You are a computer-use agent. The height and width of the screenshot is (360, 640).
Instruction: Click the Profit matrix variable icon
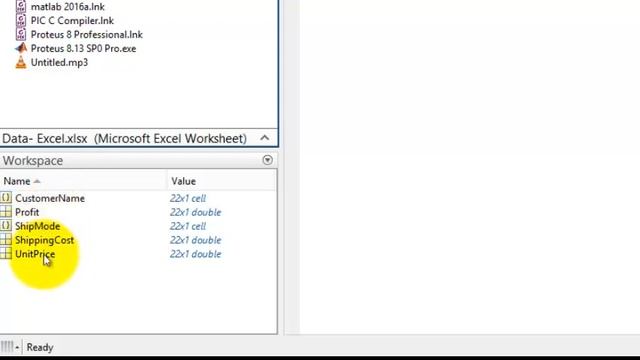pyautogui.click(x=6, y=212)
